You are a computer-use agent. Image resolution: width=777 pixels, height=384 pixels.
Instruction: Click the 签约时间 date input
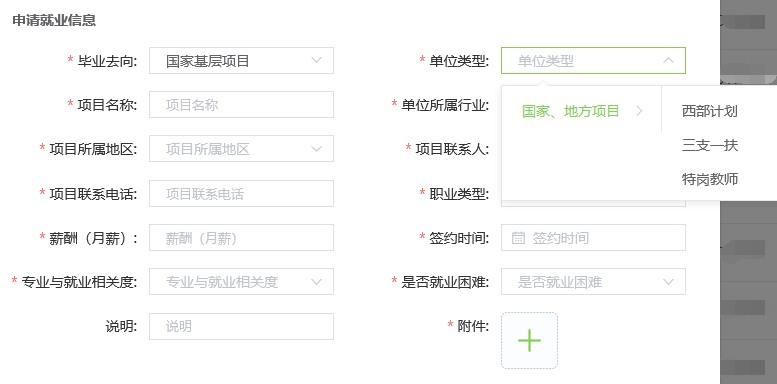coord(593,237)
